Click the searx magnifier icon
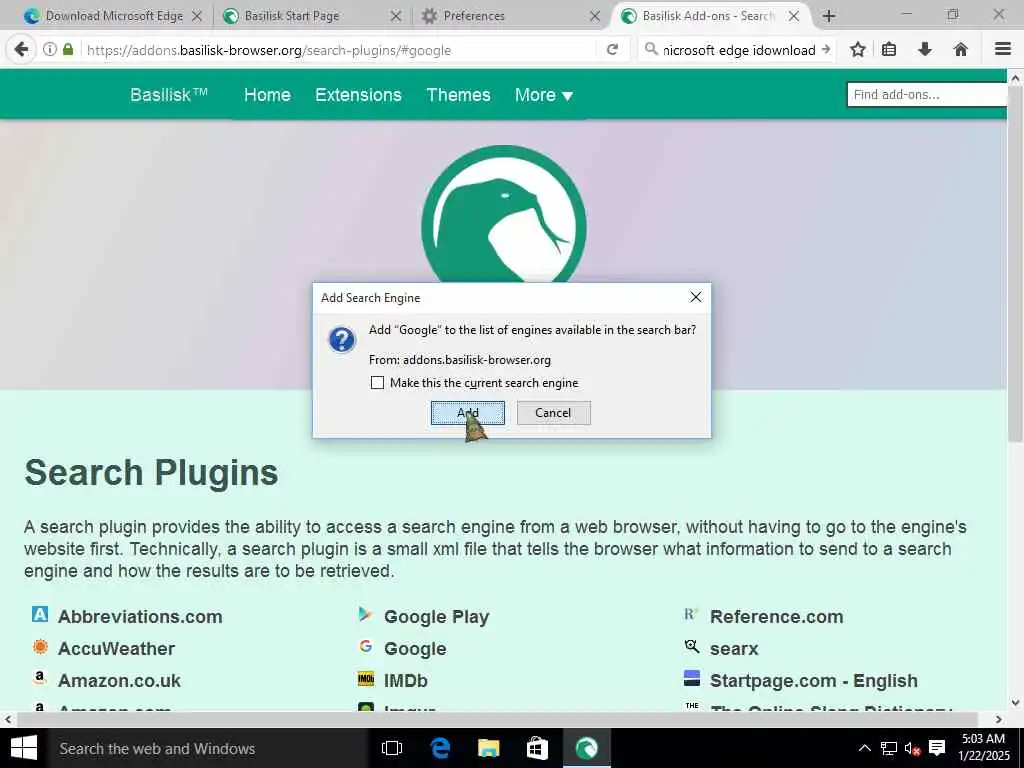 coord(692,647)
